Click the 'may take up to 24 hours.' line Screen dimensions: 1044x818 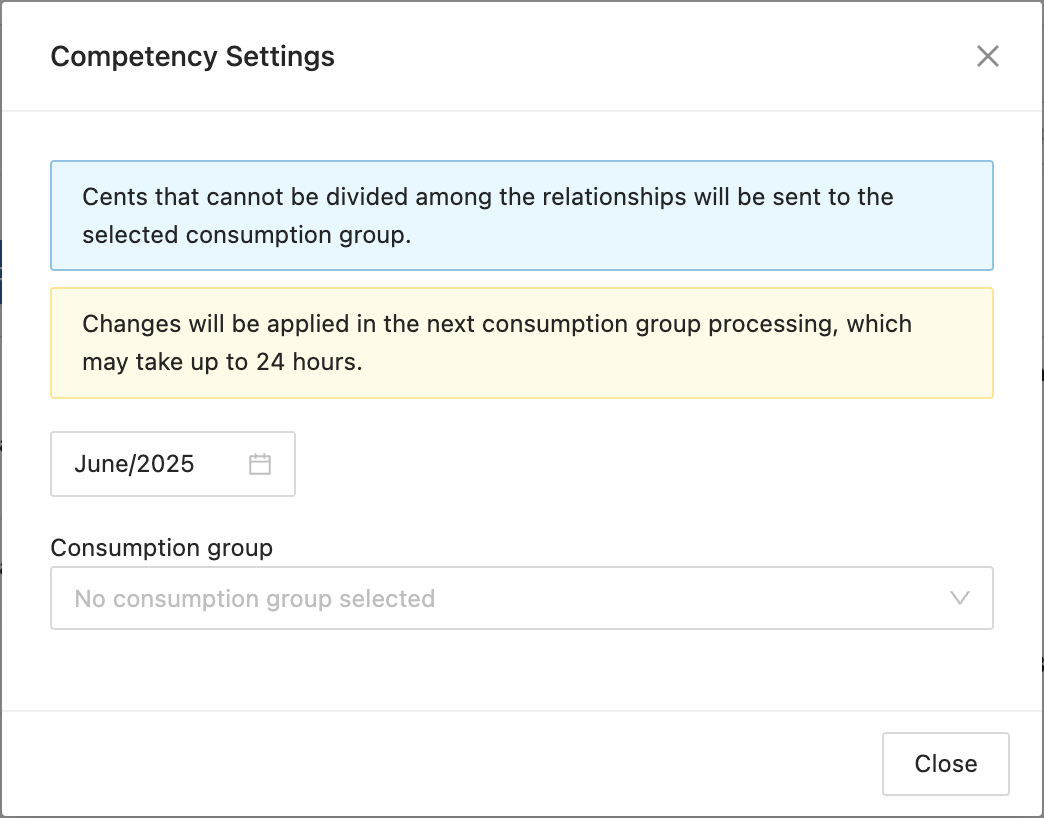point(222,362)
